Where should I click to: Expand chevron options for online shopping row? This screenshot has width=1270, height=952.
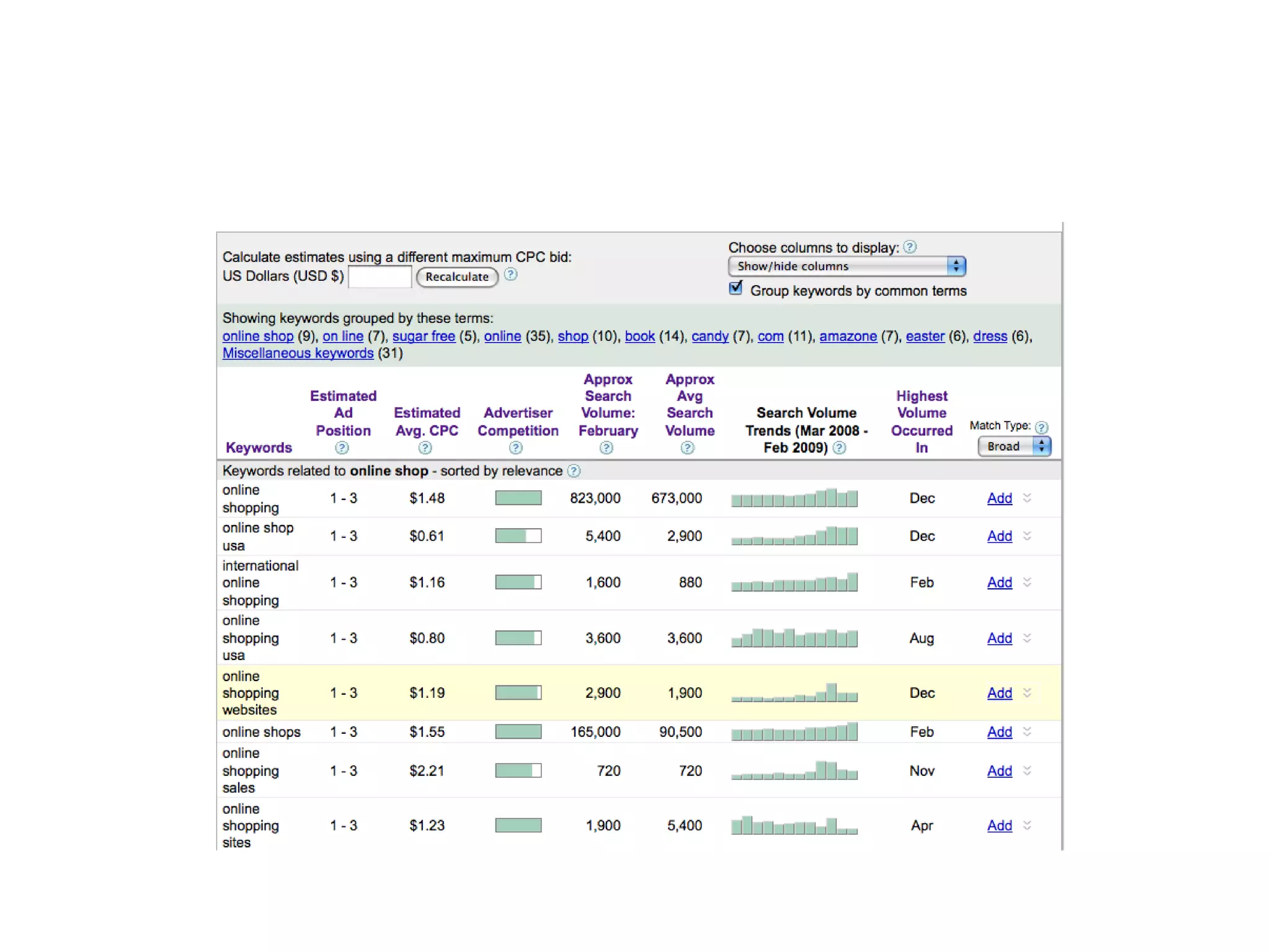[1028, 498]
